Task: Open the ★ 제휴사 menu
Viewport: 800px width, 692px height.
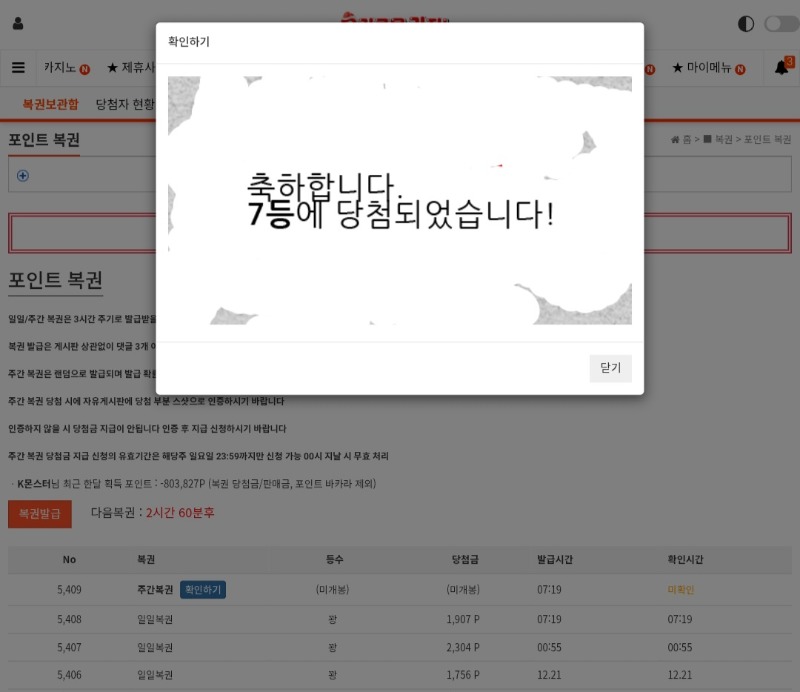Action: click(x=130, y=68)
